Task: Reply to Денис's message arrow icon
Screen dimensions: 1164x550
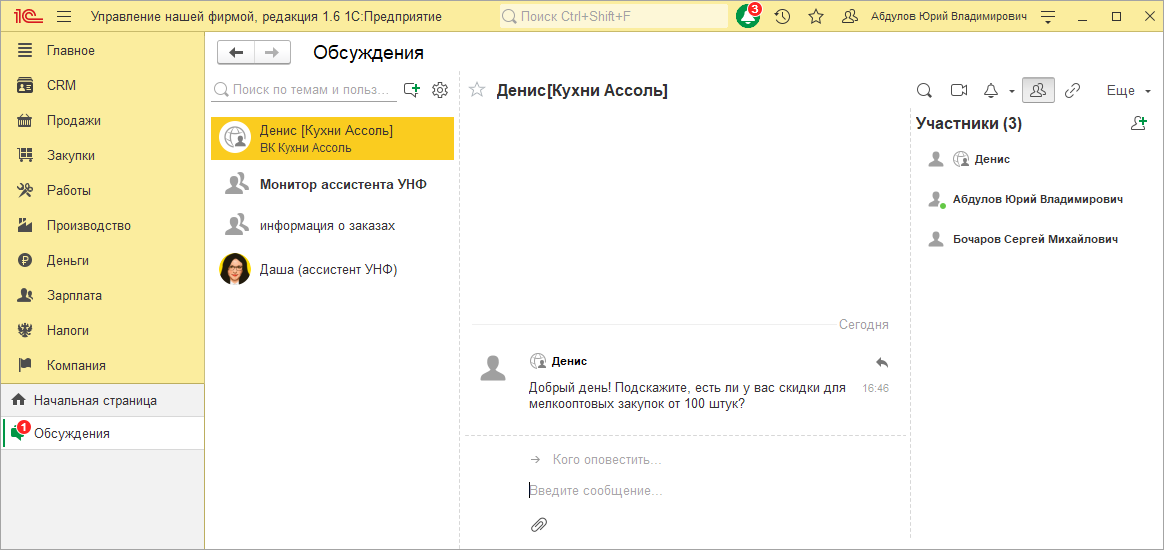Action: click(x=881, y=361)
